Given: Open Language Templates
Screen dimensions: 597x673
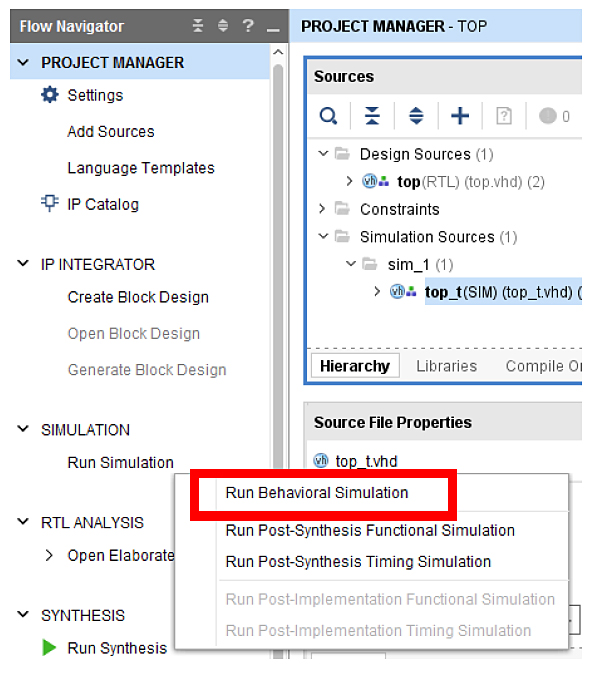Looking at the screenshot, I should (141, 168).
